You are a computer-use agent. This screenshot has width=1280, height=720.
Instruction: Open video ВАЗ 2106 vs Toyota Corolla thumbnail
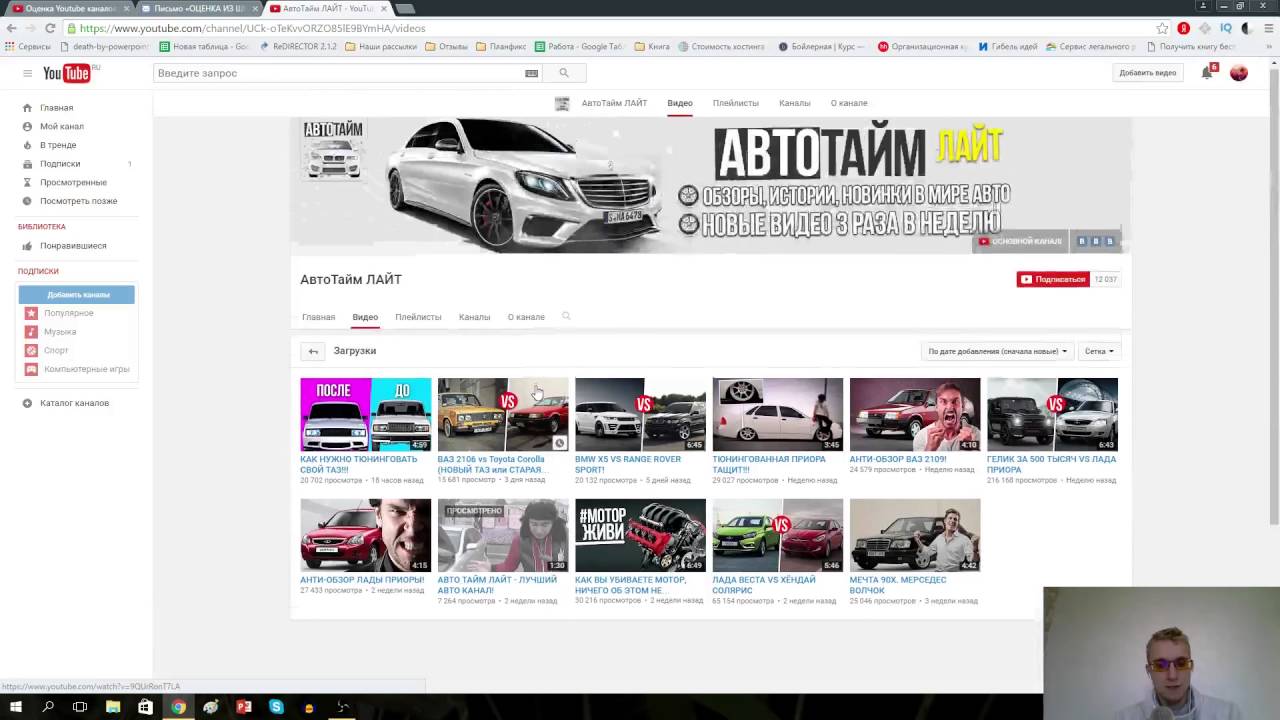click(x=503, y=414)
